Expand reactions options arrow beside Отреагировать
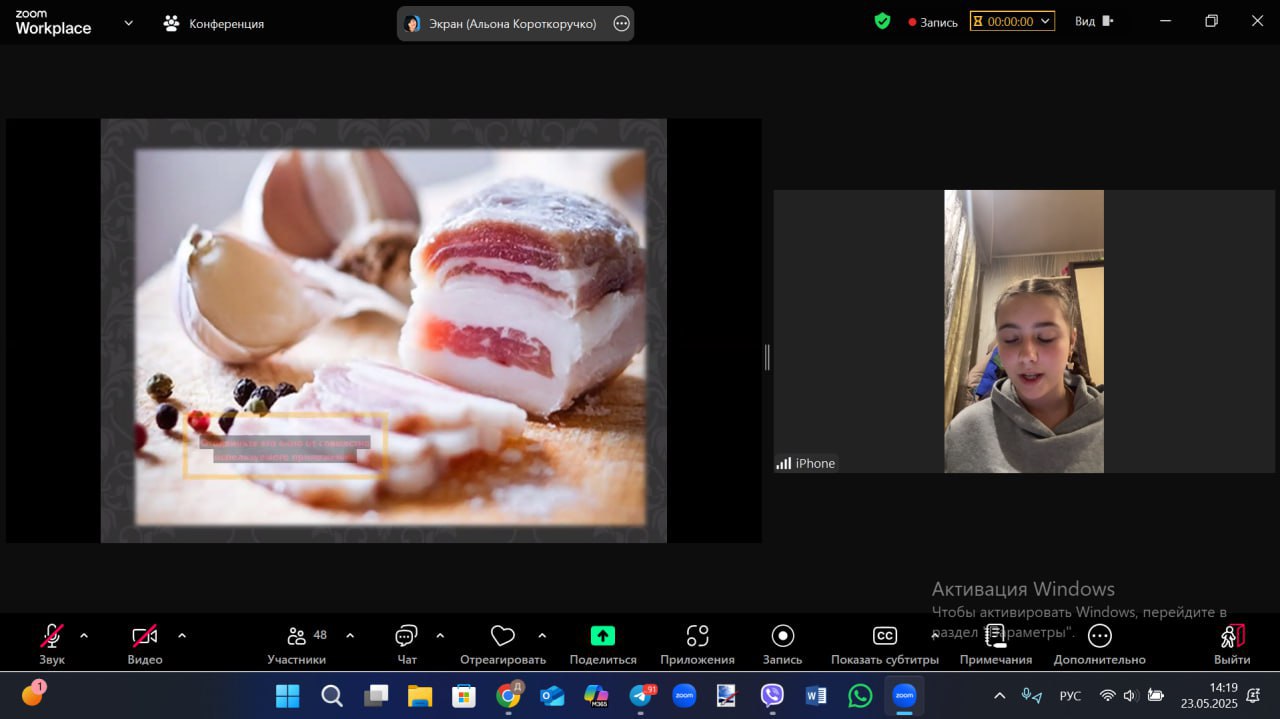This screenshot has height=719, width=1280. [542, 635]
